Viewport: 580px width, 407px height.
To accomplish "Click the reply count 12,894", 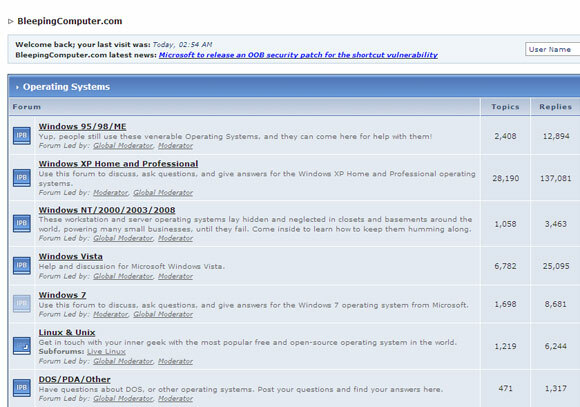I will [x=556, y=136].
